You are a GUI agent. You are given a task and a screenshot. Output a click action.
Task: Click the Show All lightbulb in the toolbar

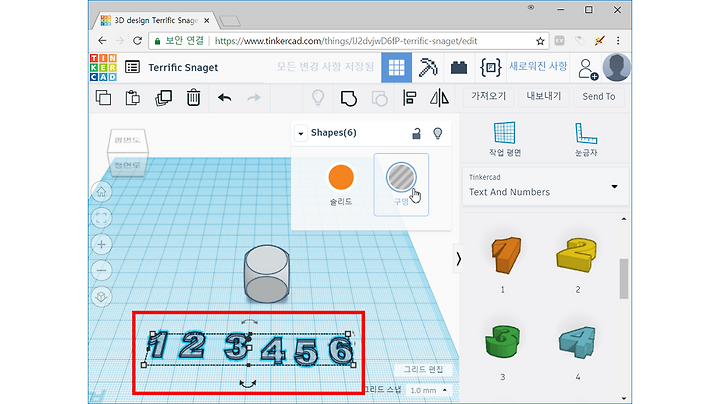(318, 98)
